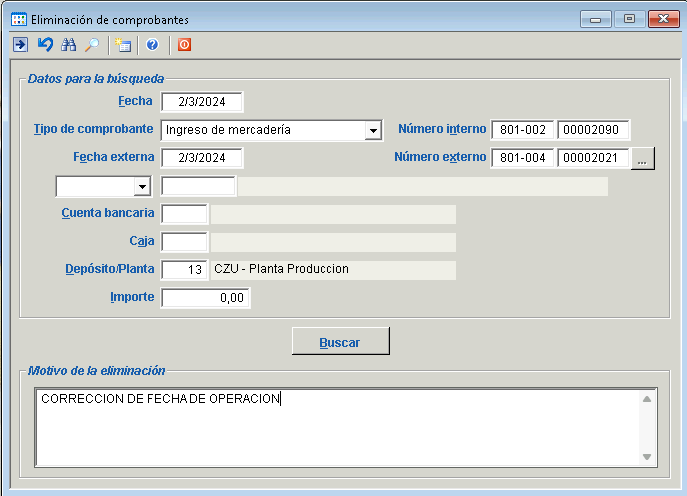Screen dimensions: 687x496
Task: Click the Fecha date input field
Action: click(x=202, y=102)
